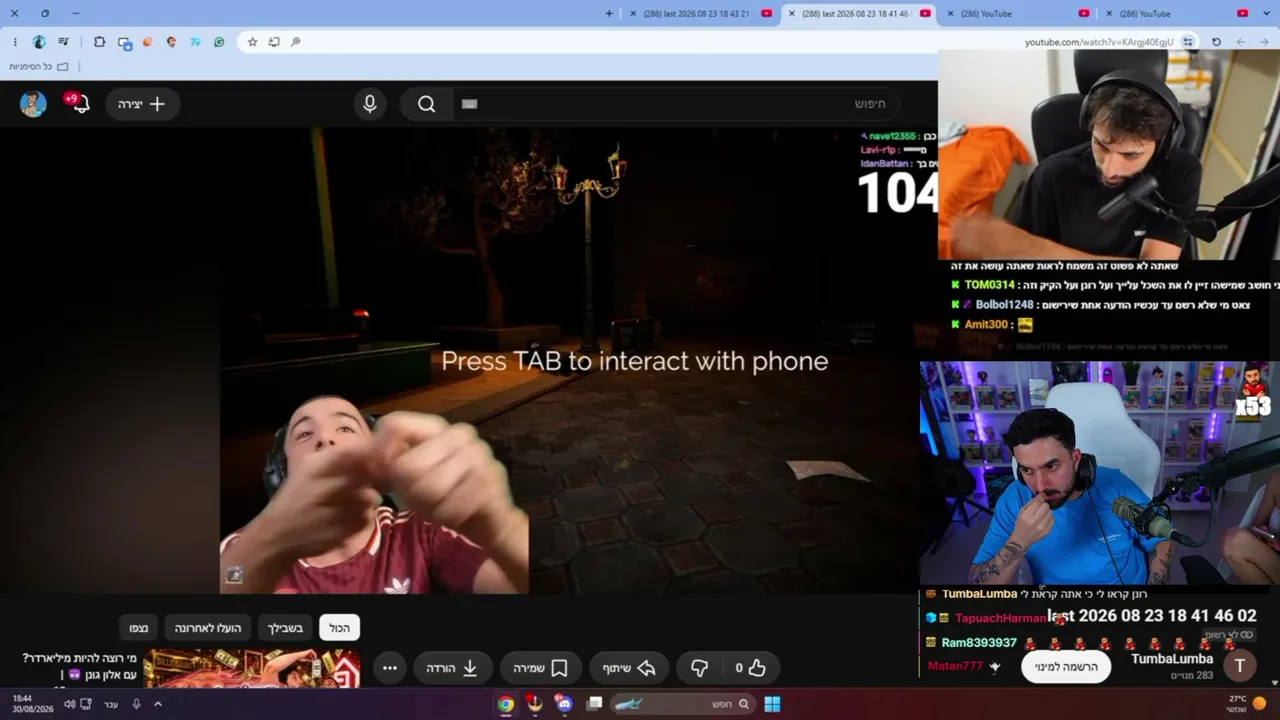Open the Windows Start menu
Viewport: 1280px width, 720px height.
tap(772, 704)
